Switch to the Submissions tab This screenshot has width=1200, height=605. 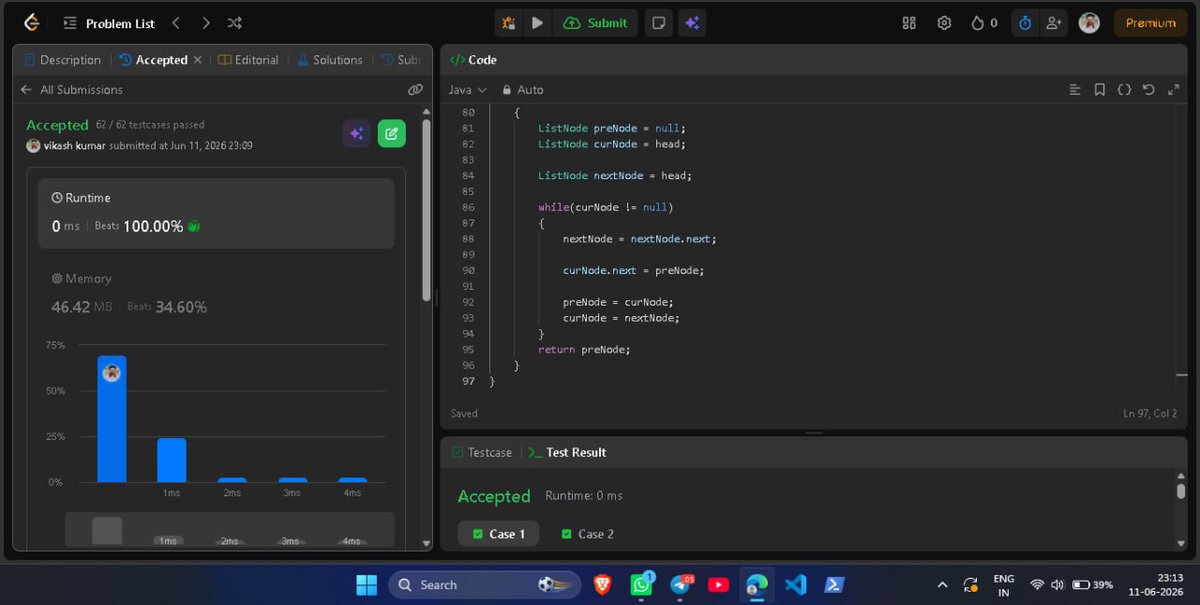pyautogui.click(x=400, y=60)
